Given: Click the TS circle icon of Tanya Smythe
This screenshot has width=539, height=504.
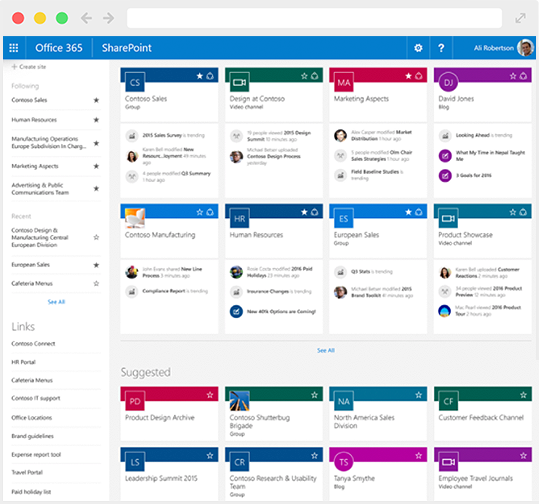Looking at the screenshot, I should [344, 462].
